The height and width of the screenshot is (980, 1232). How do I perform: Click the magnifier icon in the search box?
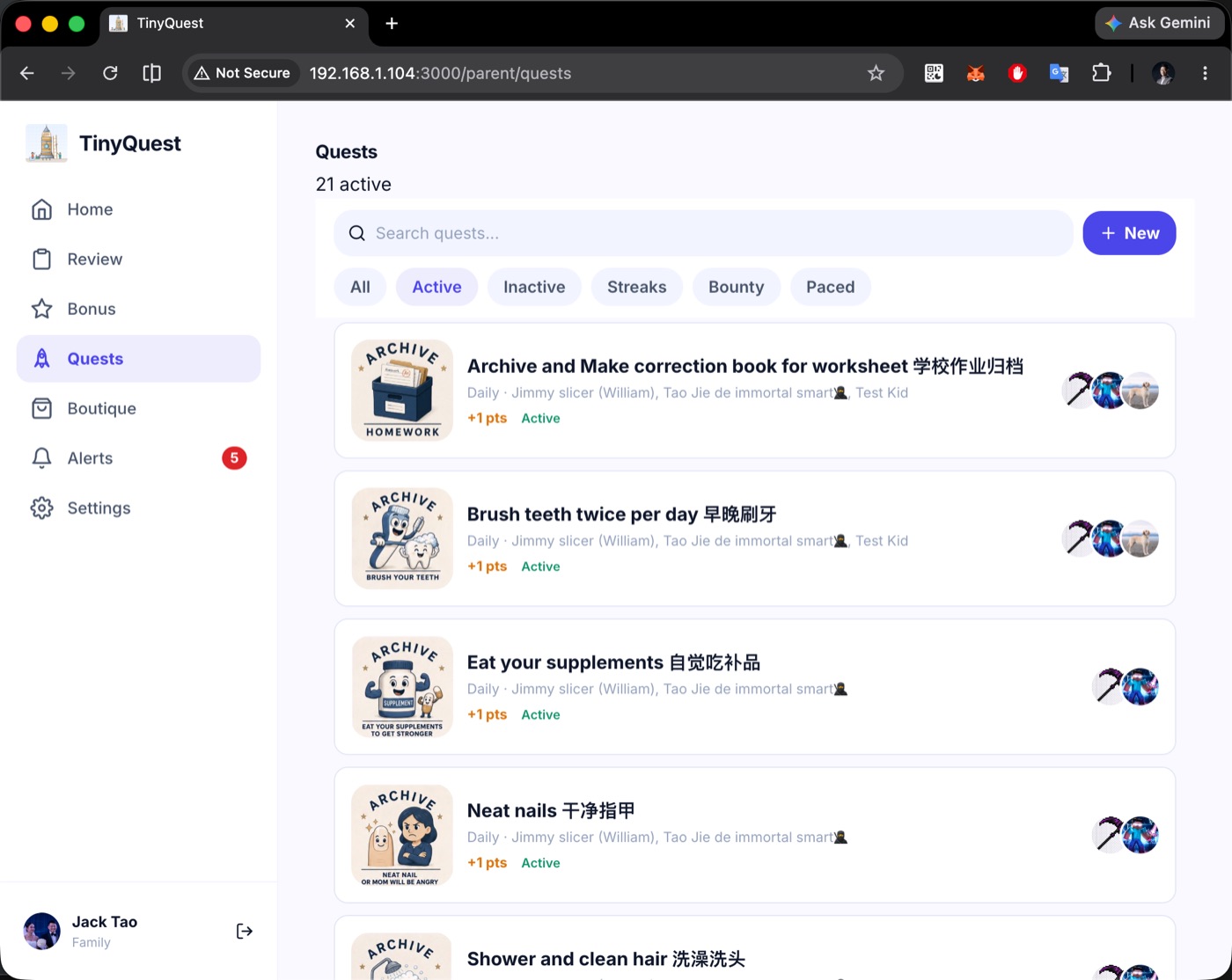click(356, 233)
